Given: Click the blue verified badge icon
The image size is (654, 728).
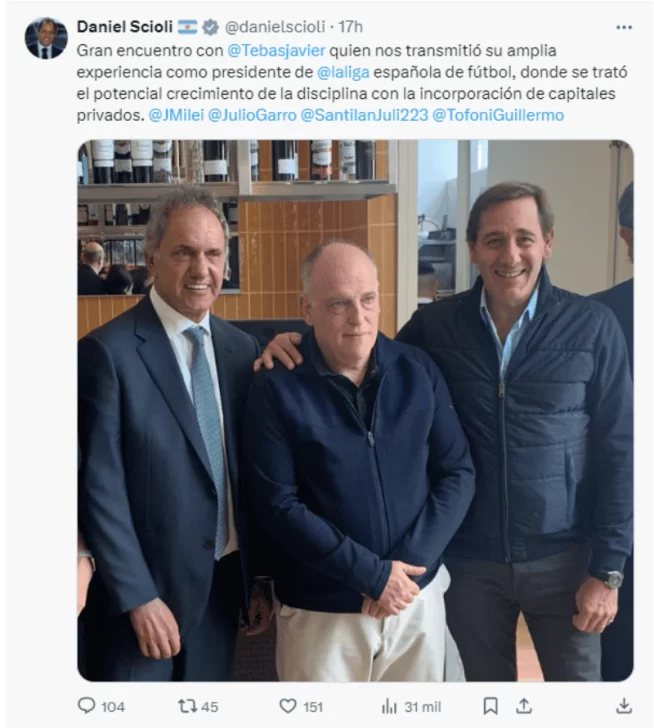Looking at the screenshot, I should click(210, 27).
